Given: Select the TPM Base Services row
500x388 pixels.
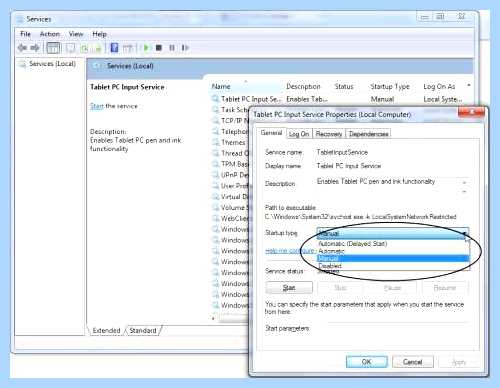Looking at the screenshot, I should coord(231,164).
